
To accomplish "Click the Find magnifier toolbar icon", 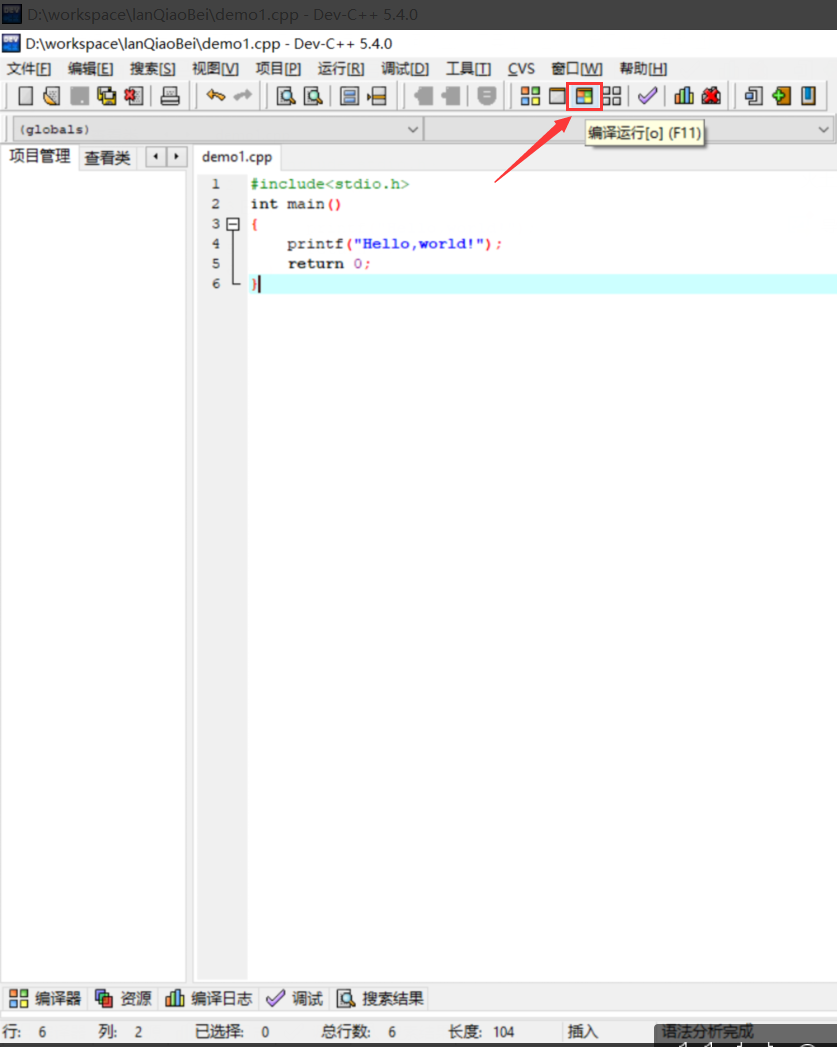I will (x=285, y=96).
